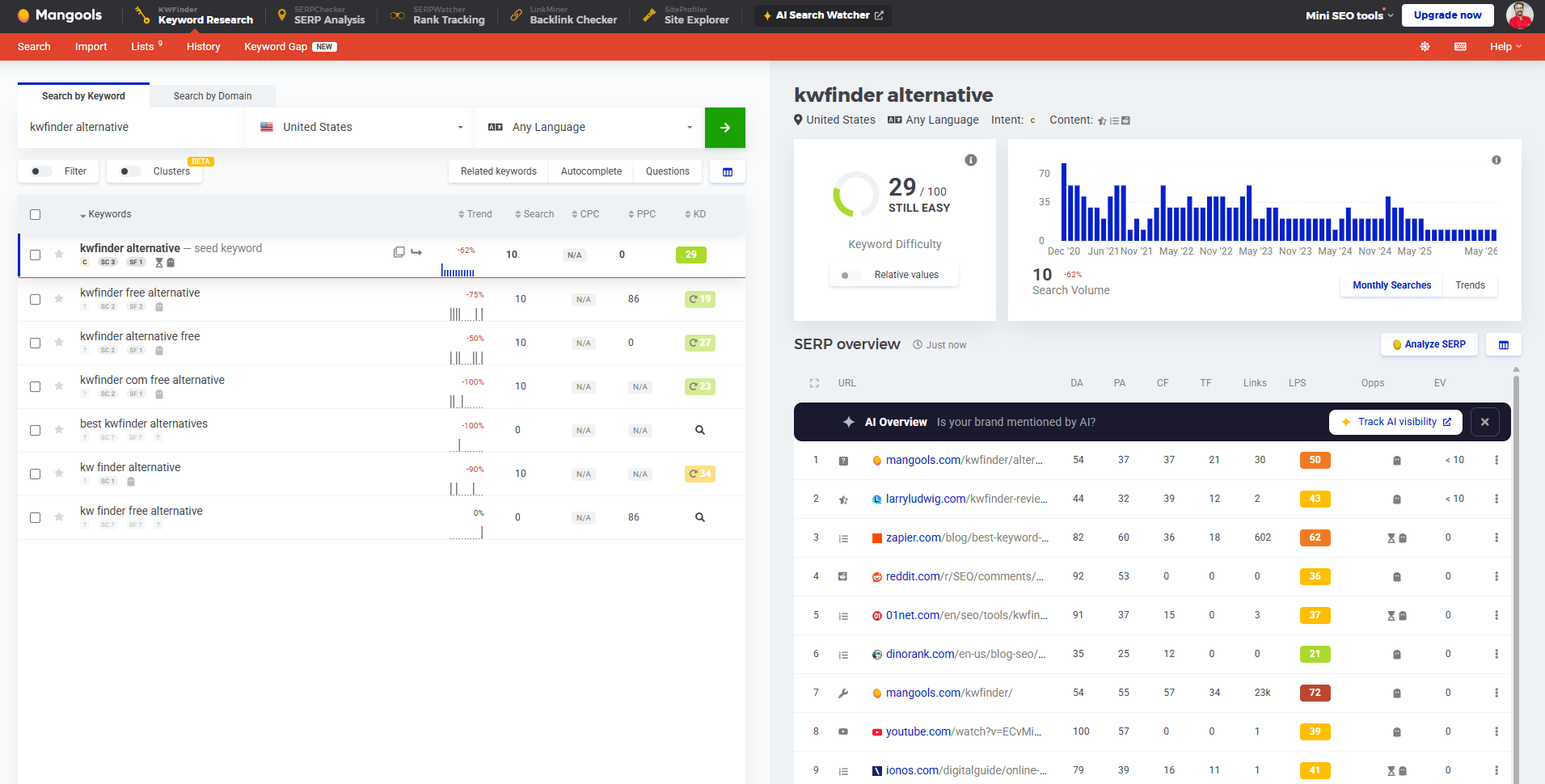The image size is (1545, 784).
Task: Click the green KD 29 badge in keyword row
Action: [690, 255]
